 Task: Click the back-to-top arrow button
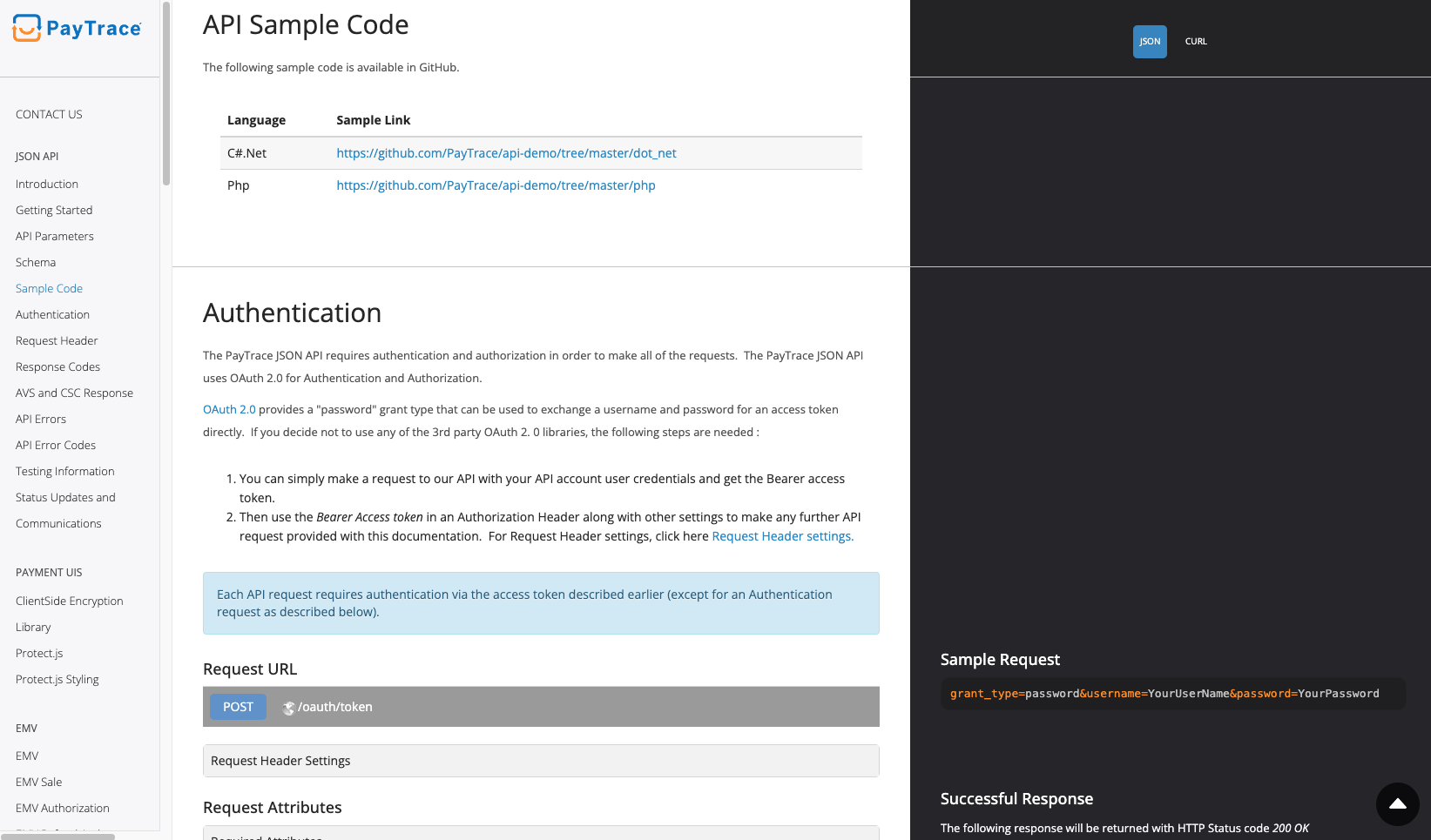[x=1397, y=804]
